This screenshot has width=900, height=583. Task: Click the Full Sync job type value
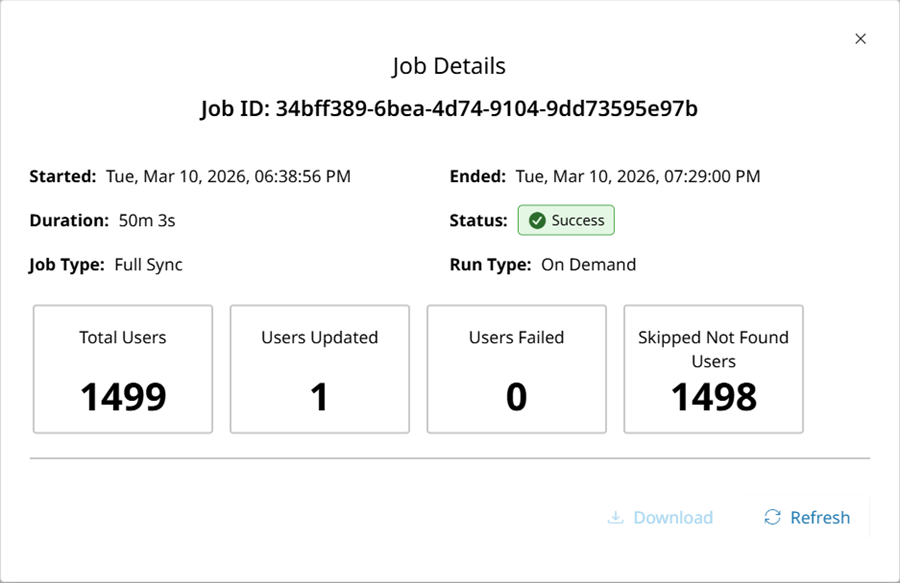(149, 265)
